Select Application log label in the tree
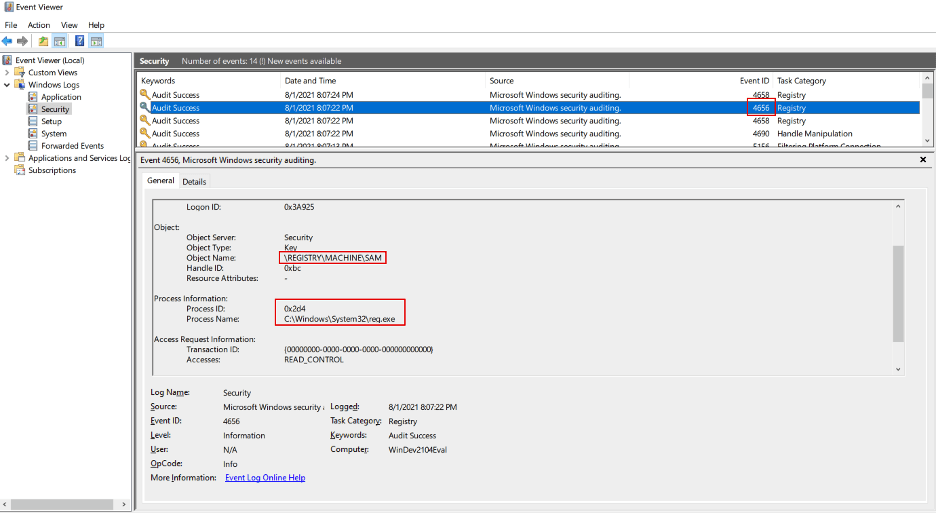 point(61,97)
